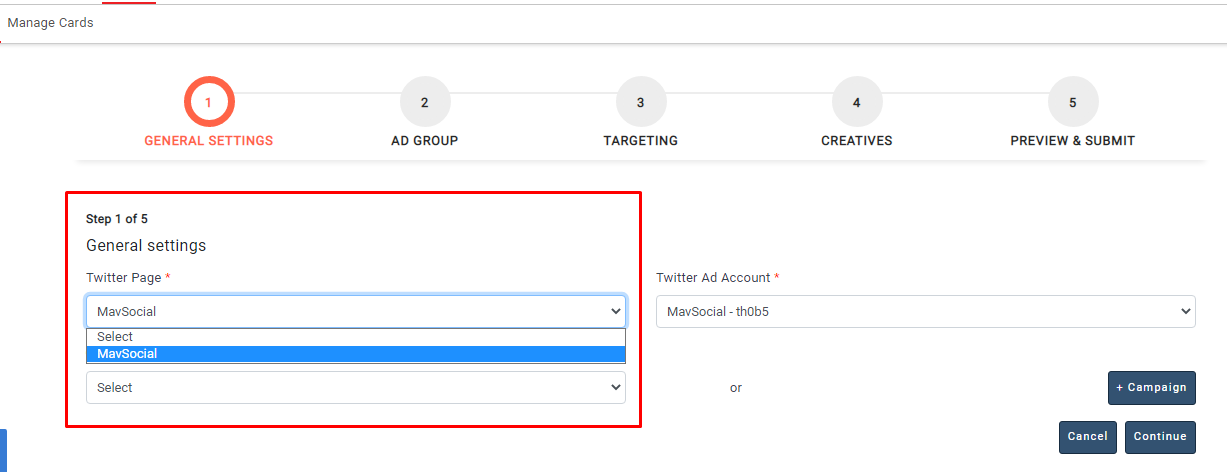Click the step 3 circle icon

(x=640, y=102)
